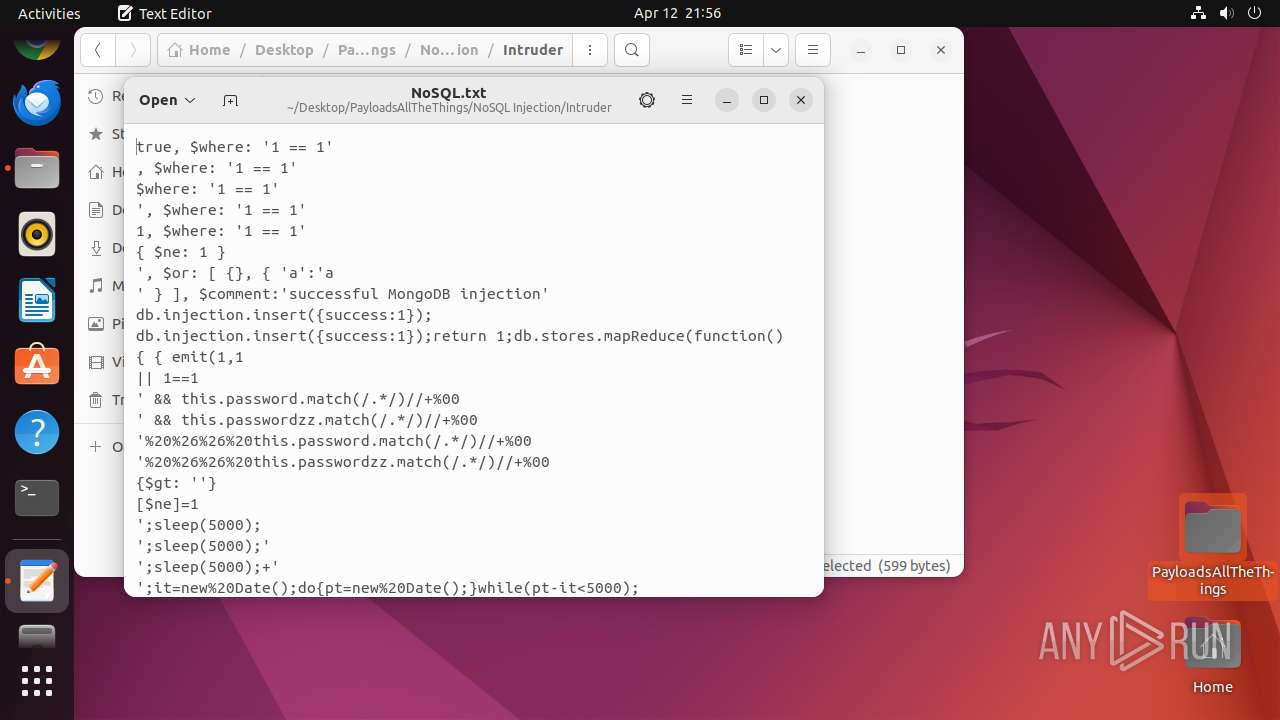Click "db.injection.insert({success:1});" line
1280x720 pixels.
click(x=284, y=315)
